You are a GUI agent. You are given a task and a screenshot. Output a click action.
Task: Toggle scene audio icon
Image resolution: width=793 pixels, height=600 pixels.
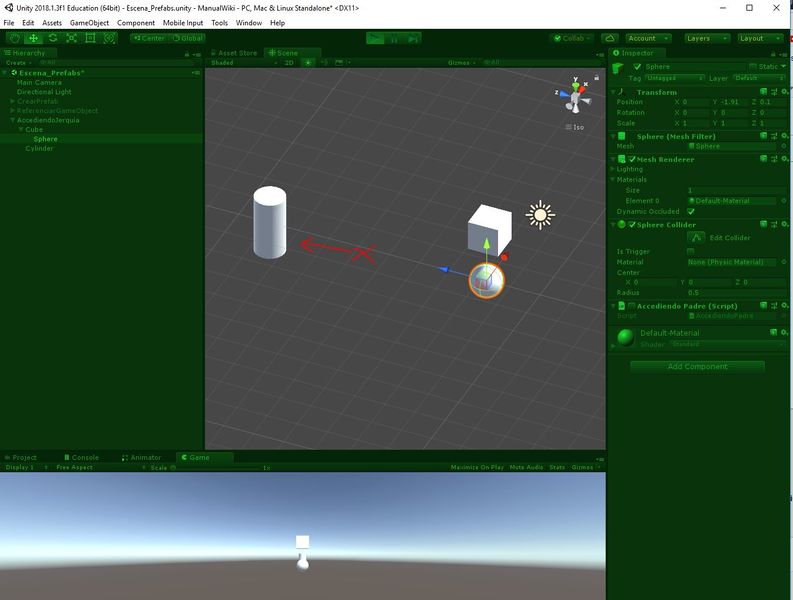click(324, 63)
